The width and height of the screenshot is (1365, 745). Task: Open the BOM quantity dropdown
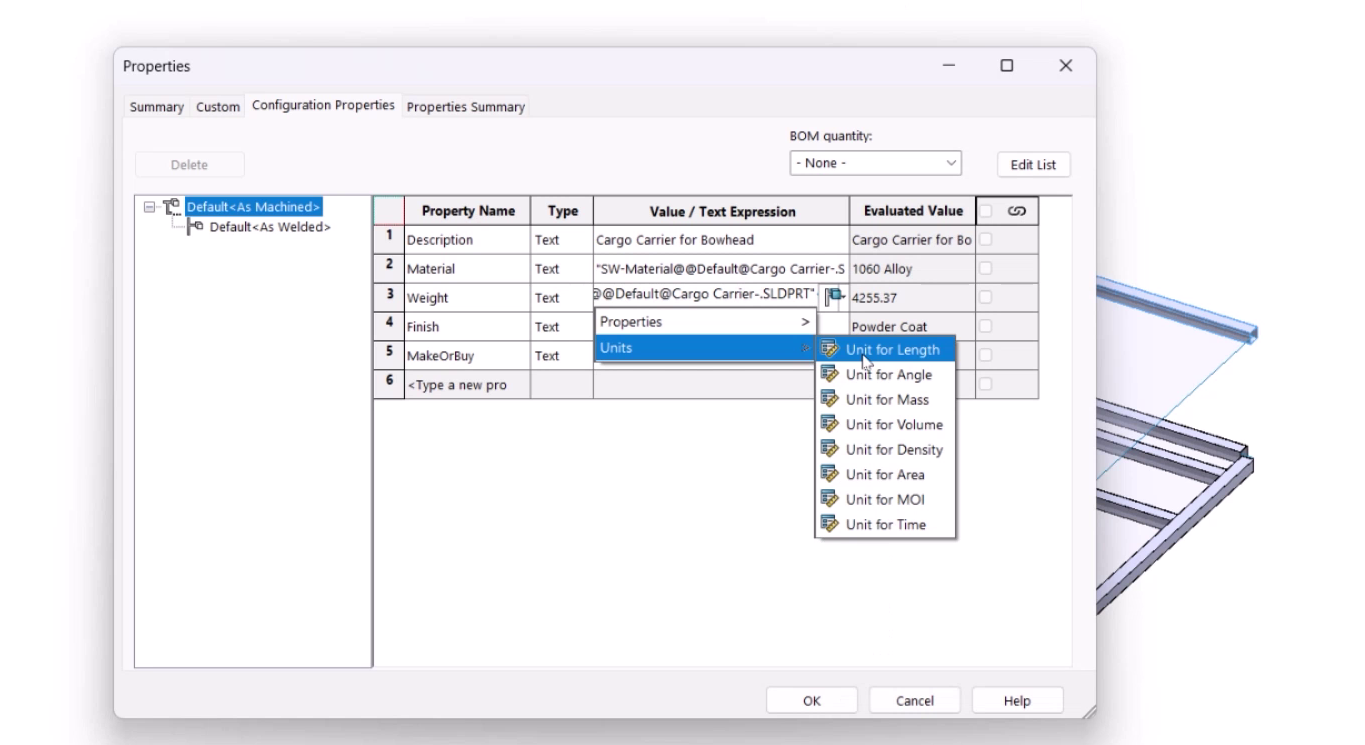coord(875,163)
